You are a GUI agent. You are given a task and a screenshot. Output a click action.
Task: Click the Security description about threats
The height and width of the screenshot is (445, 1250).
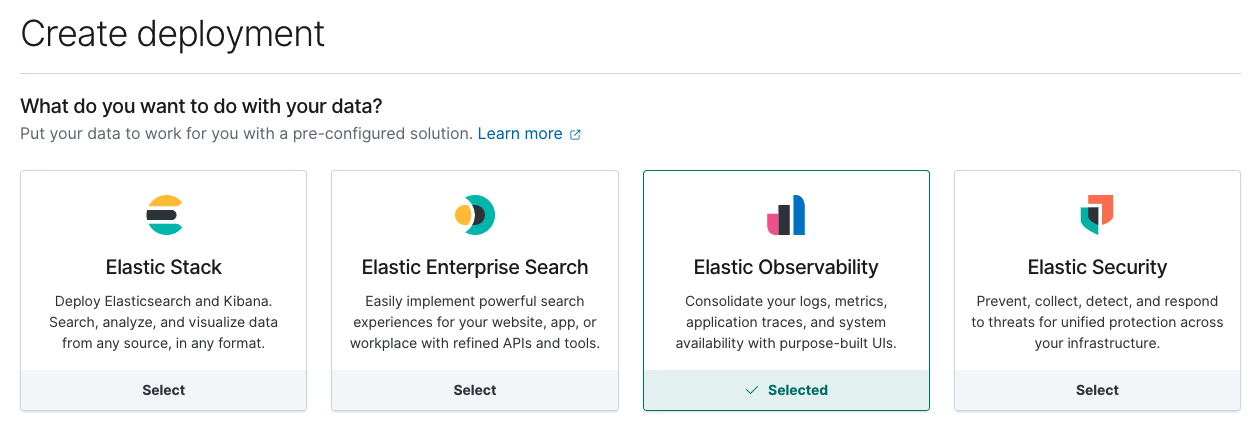click(x=1097, y=322)
